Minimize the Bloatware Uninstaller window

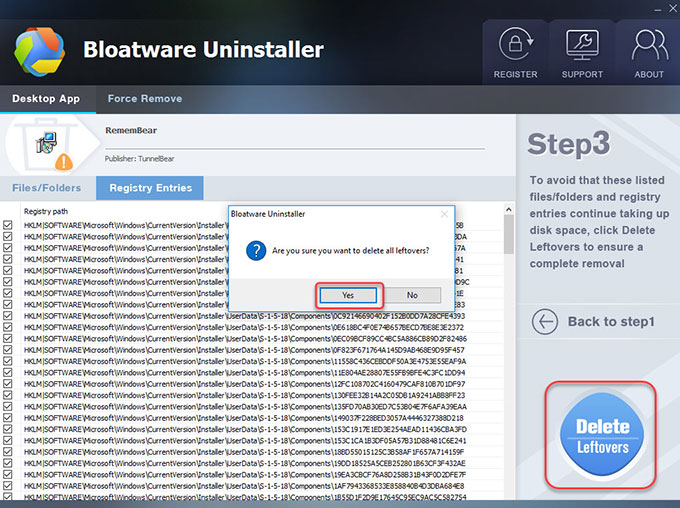pyautogui.click(x=658, y=10)
